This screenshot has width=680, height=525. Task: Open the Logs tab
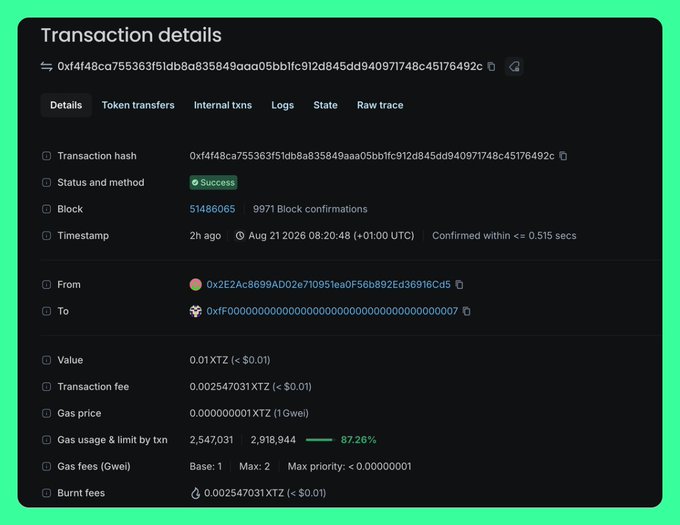pyautogui.click(x=282, y=105)
